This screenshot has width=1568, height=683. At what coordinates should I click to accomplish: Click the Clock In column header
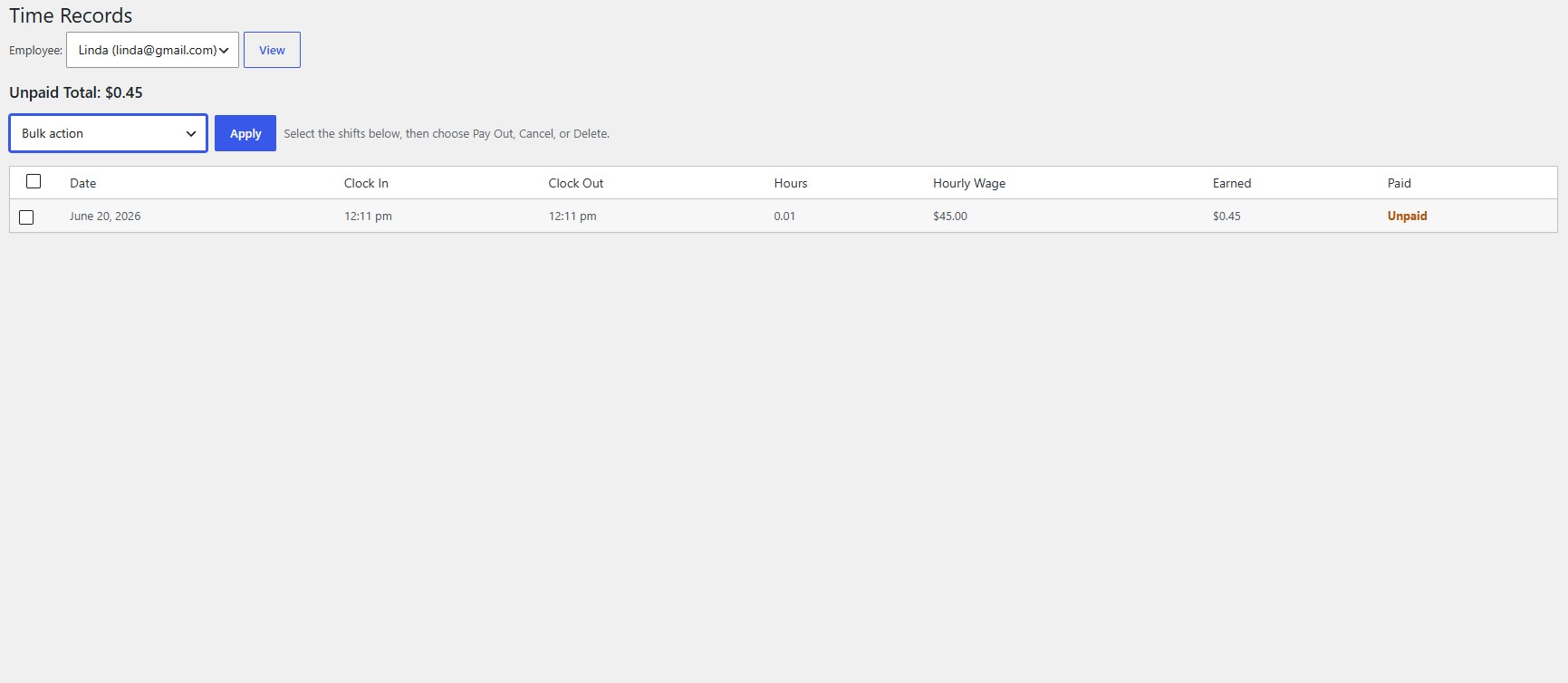[366, 183]
